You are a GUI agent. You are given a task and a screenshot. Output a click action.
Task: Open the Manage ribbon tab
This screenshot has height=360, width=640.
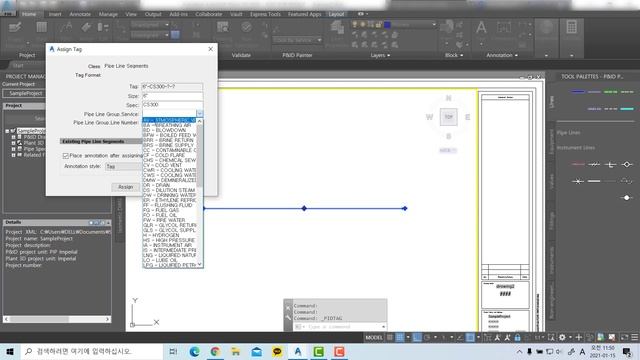[108, 14]
